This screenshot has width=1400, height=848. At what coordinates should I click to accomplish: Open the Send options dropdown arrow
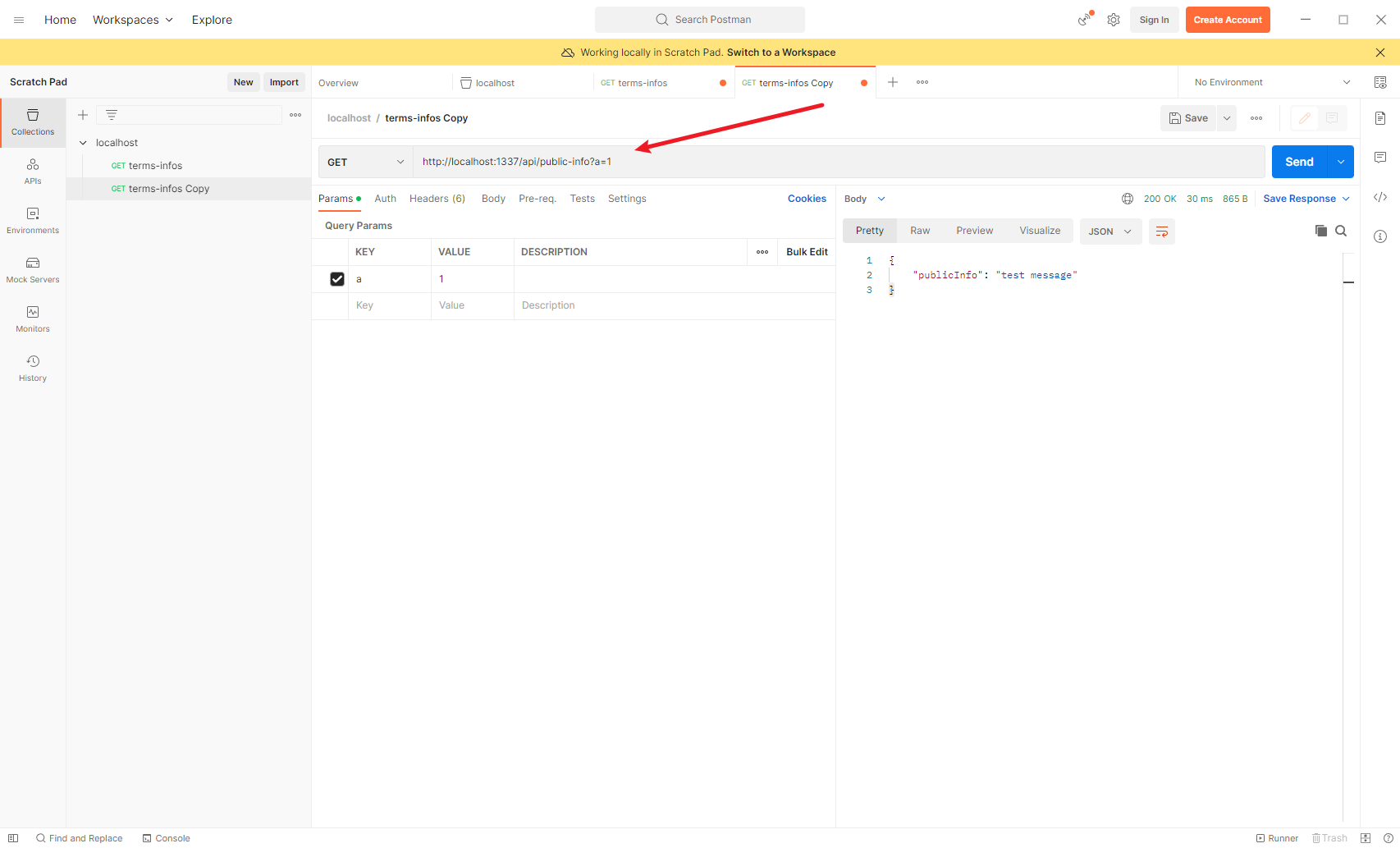pos(1341,162)
